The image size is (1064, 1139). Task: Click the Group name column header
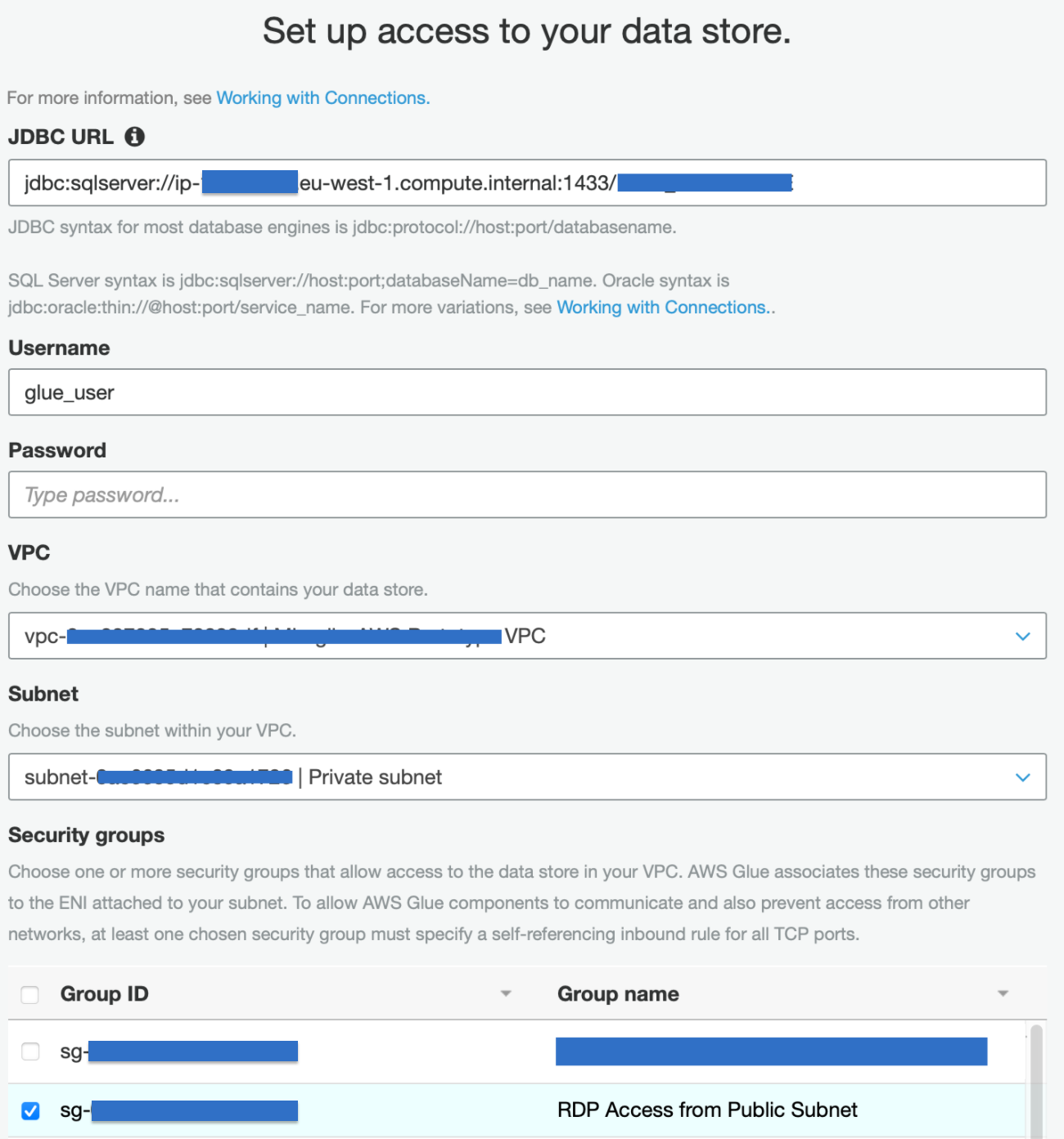click(618, 994)
